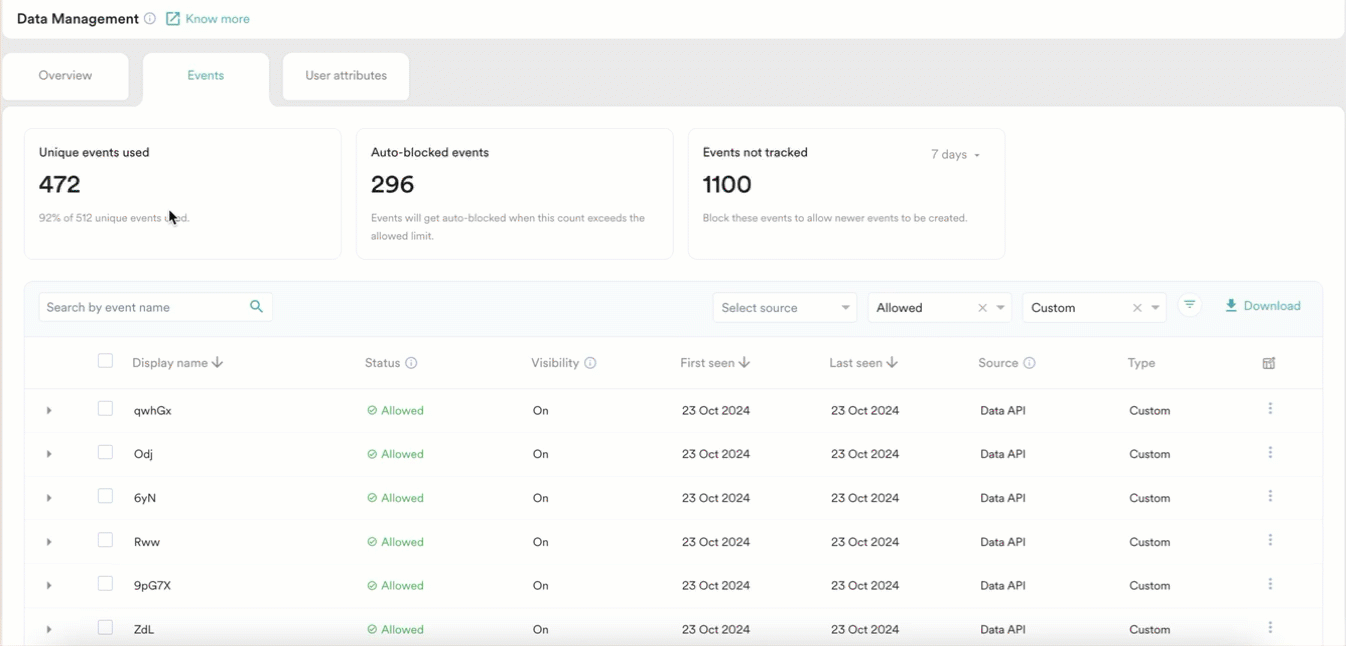Click the search magnifier icon

pyautogui.click(x=256, y=307)
